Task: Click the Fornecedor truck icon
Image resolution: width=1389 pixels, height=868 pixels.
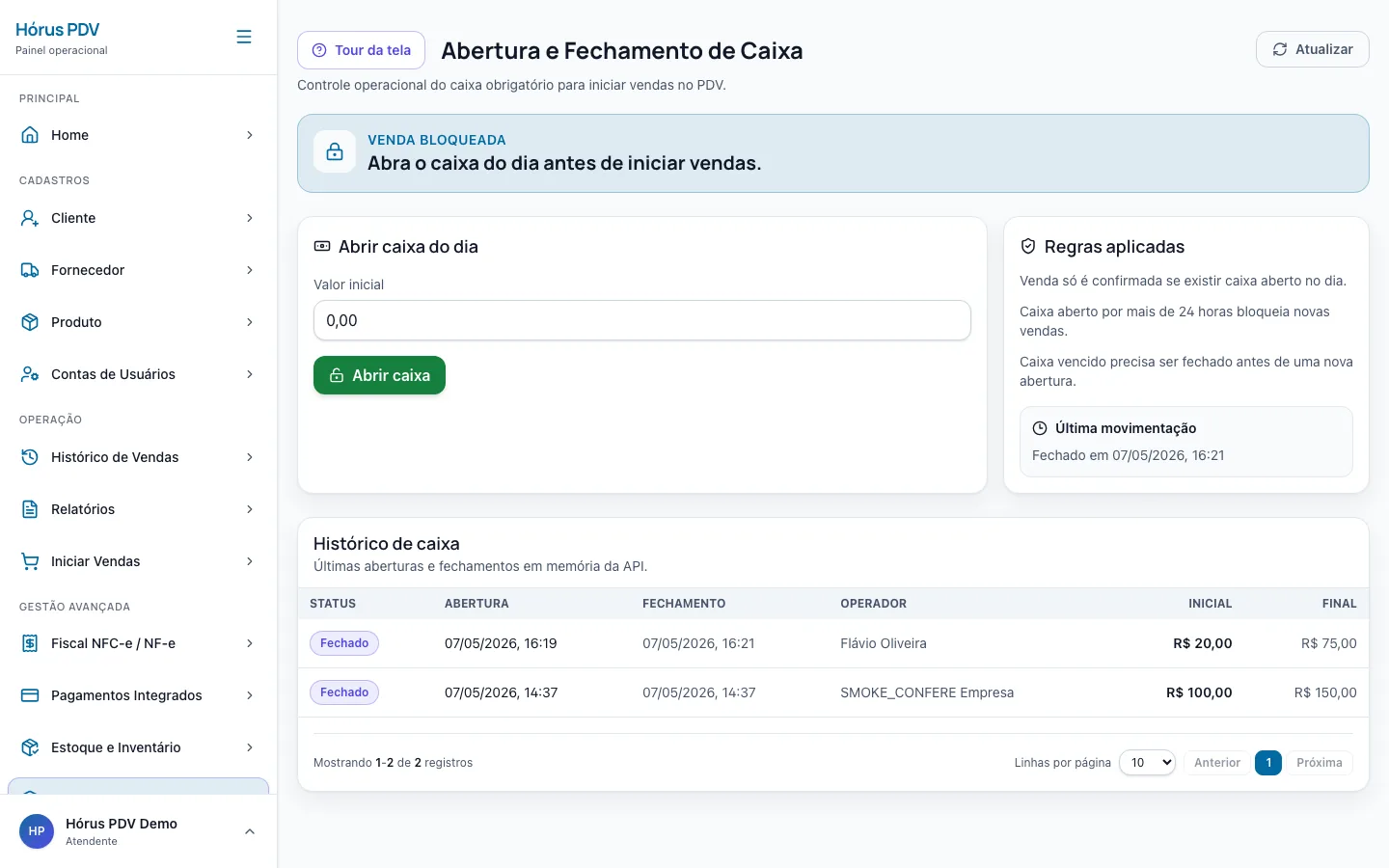Action: [x=30, y=270]
